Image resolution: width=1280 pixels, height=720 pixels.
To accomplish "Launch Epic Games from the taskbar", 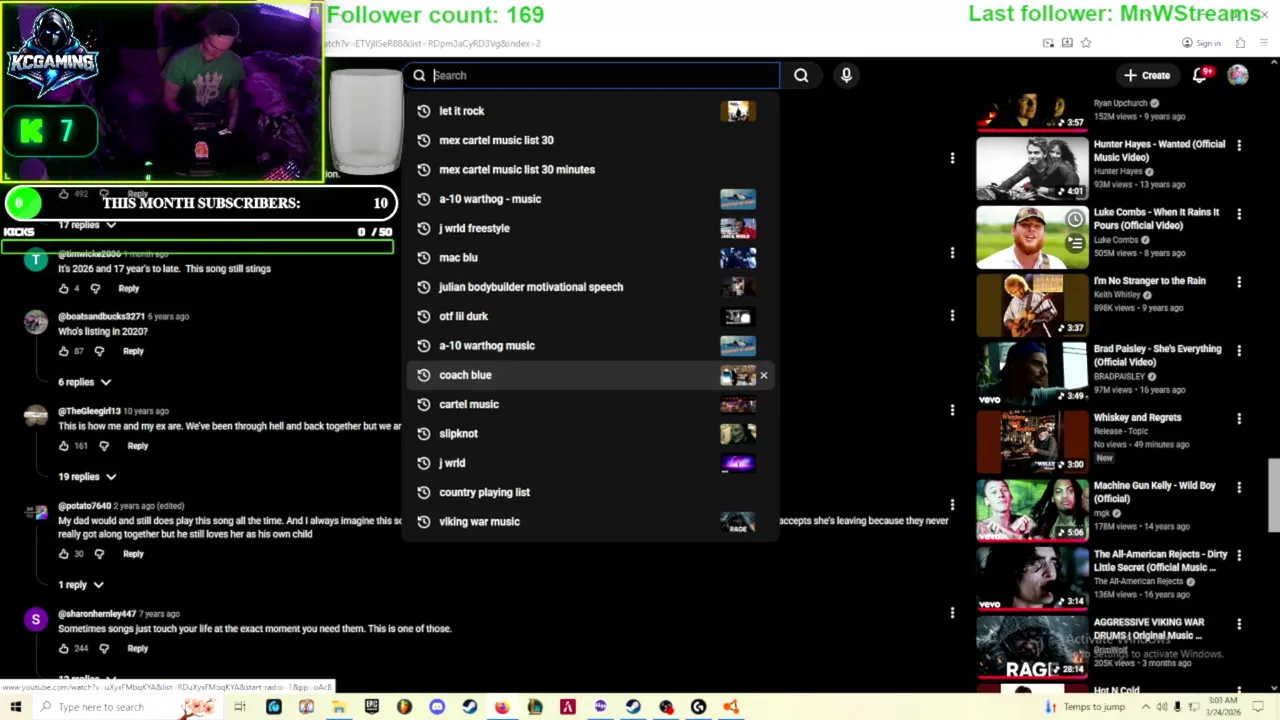I will point(372,707).
